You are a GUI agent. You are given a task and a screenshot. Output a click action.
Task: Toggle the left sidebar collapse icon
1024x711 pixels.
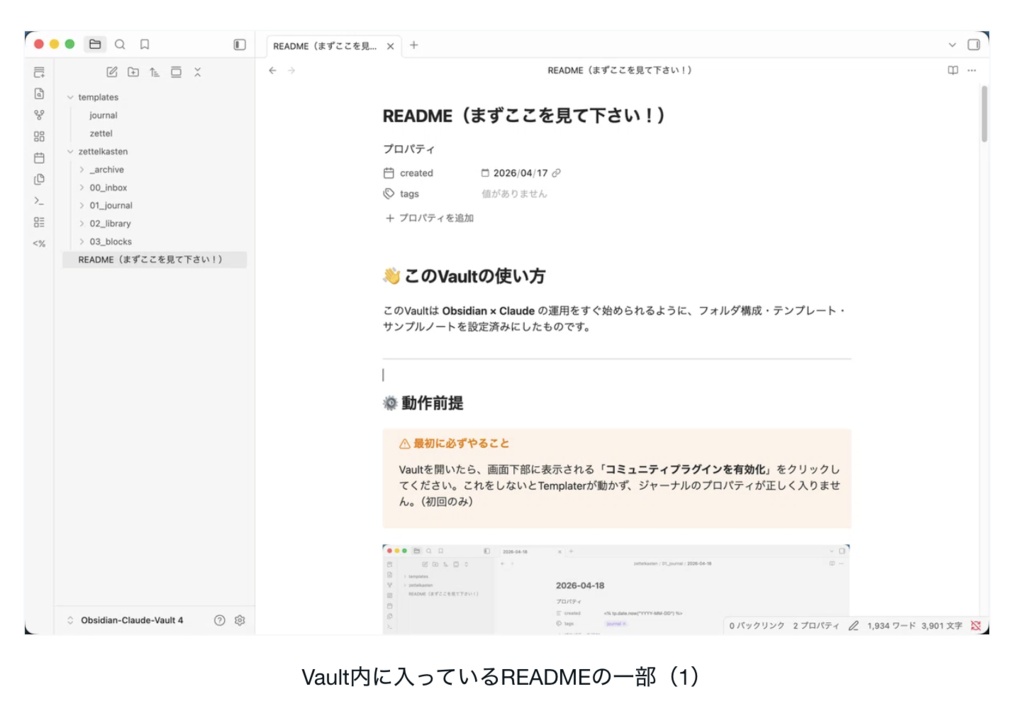point(240,44)
